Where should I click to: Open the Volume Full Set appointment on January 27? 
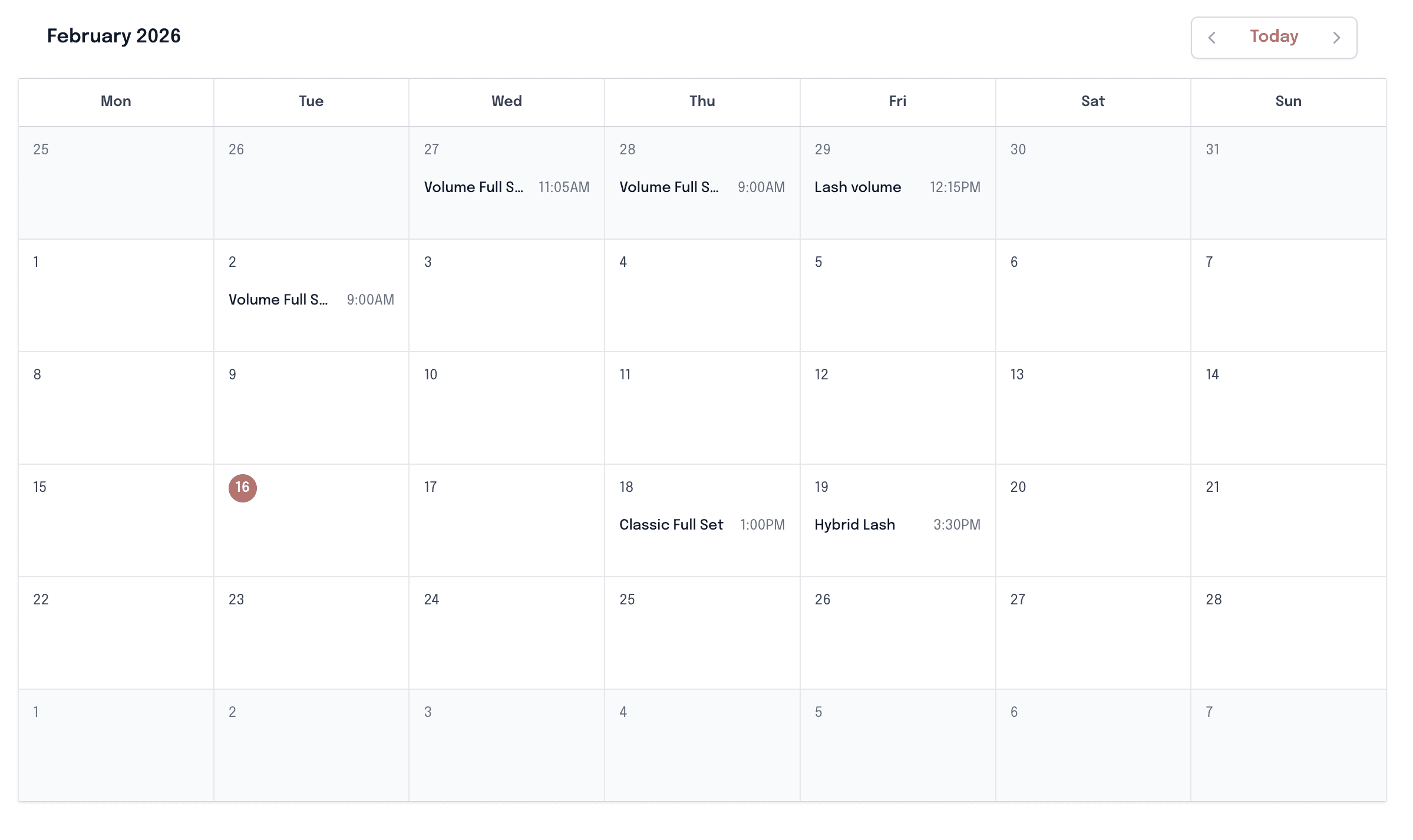[507, 187]
